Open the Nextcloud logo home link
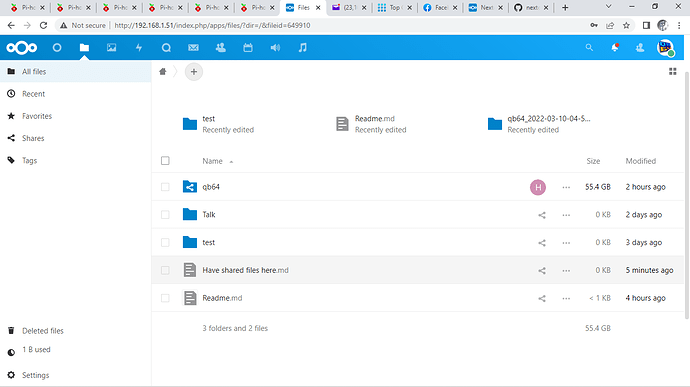Image resolution: width=690 pixels, height=387 pixels. [x=22, y=48]
